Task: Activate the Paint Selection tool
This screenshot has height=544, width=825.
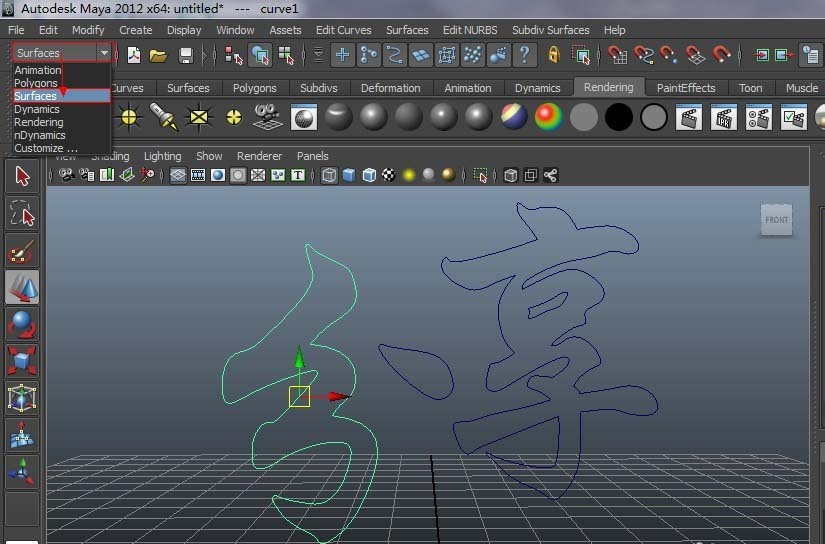Action: point(22,250)
